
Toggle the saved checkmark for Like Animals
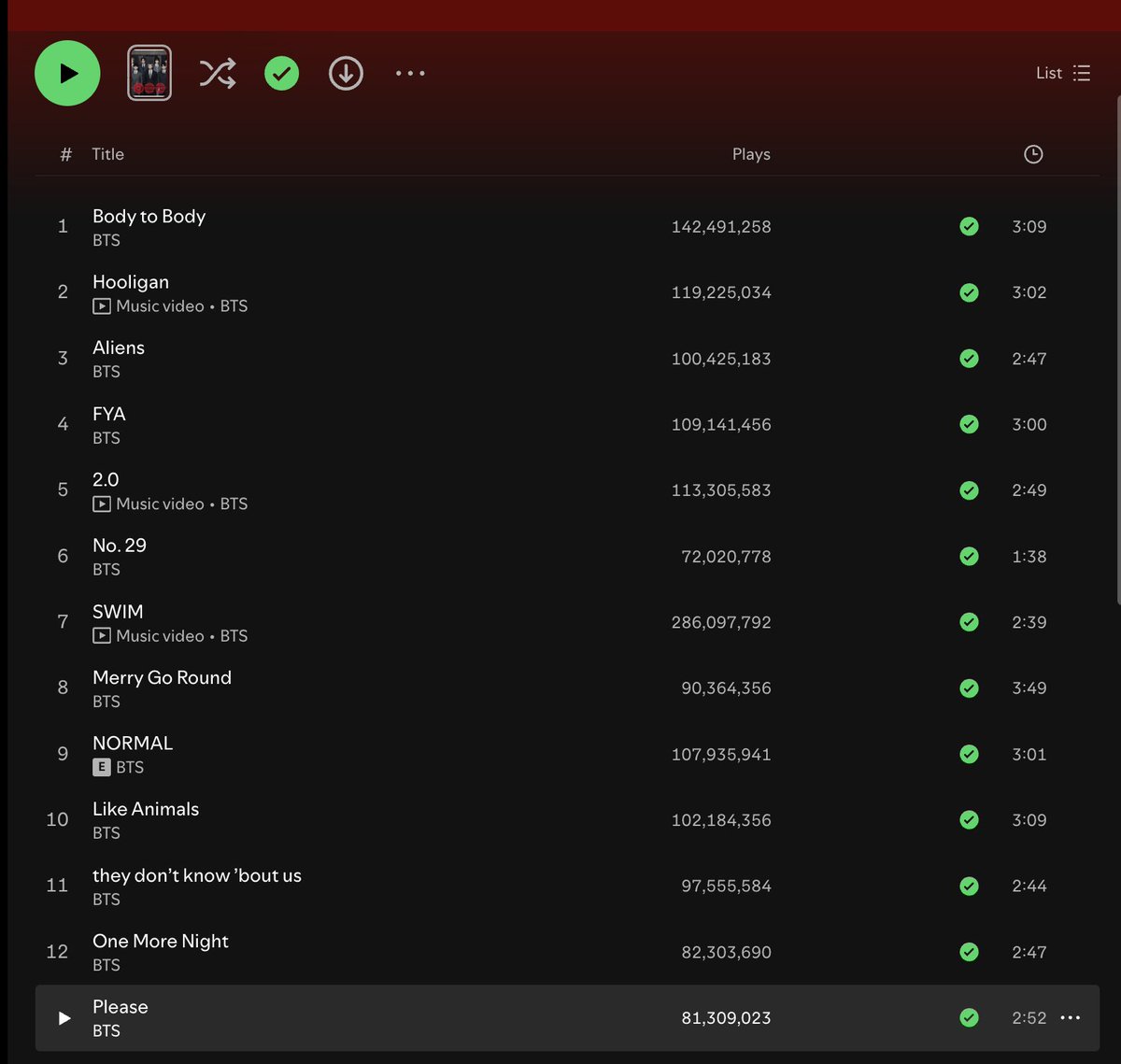[970, 820]
